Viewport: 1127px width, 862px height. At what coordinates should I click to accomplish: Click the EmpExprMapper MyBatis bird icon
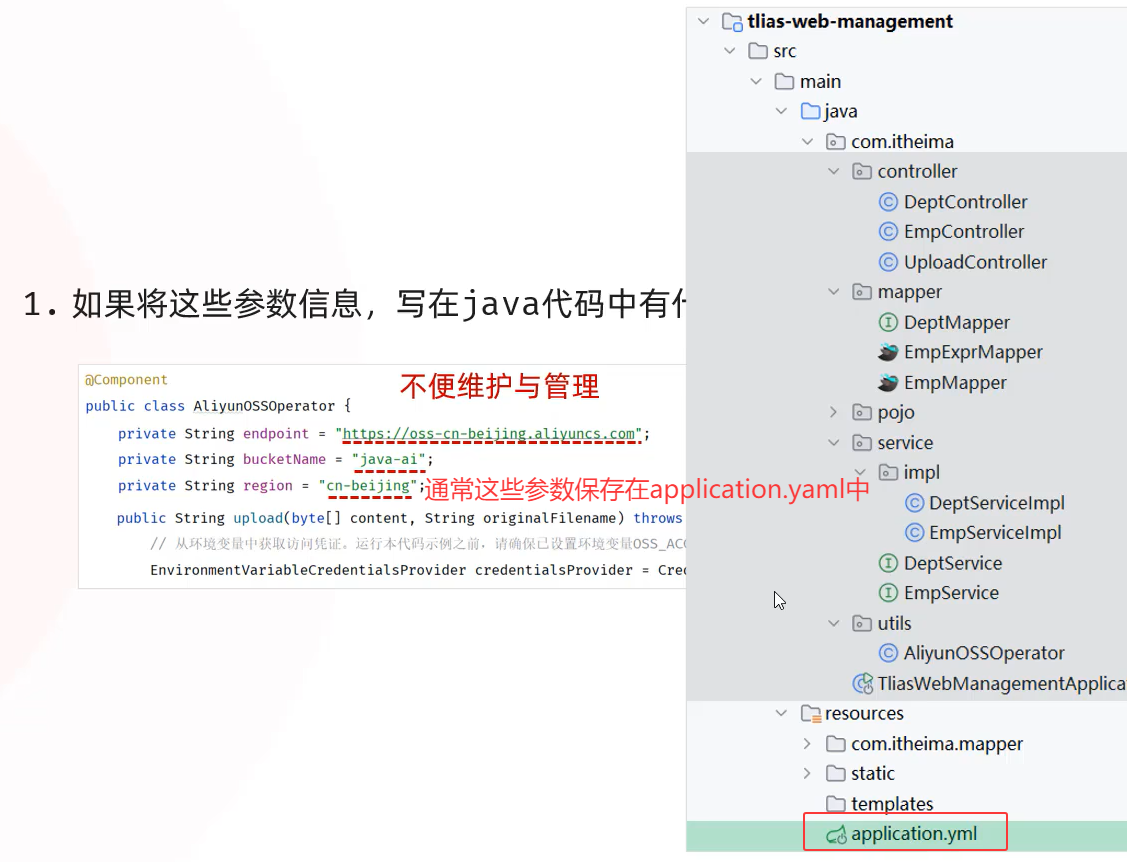tap(888, 352)
